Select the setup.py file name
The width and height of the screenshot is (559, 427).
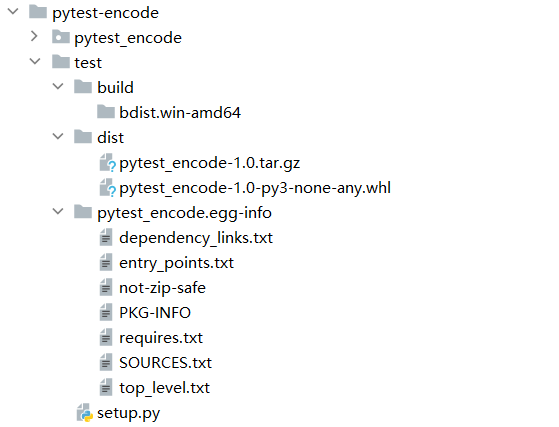click(128, 413)
